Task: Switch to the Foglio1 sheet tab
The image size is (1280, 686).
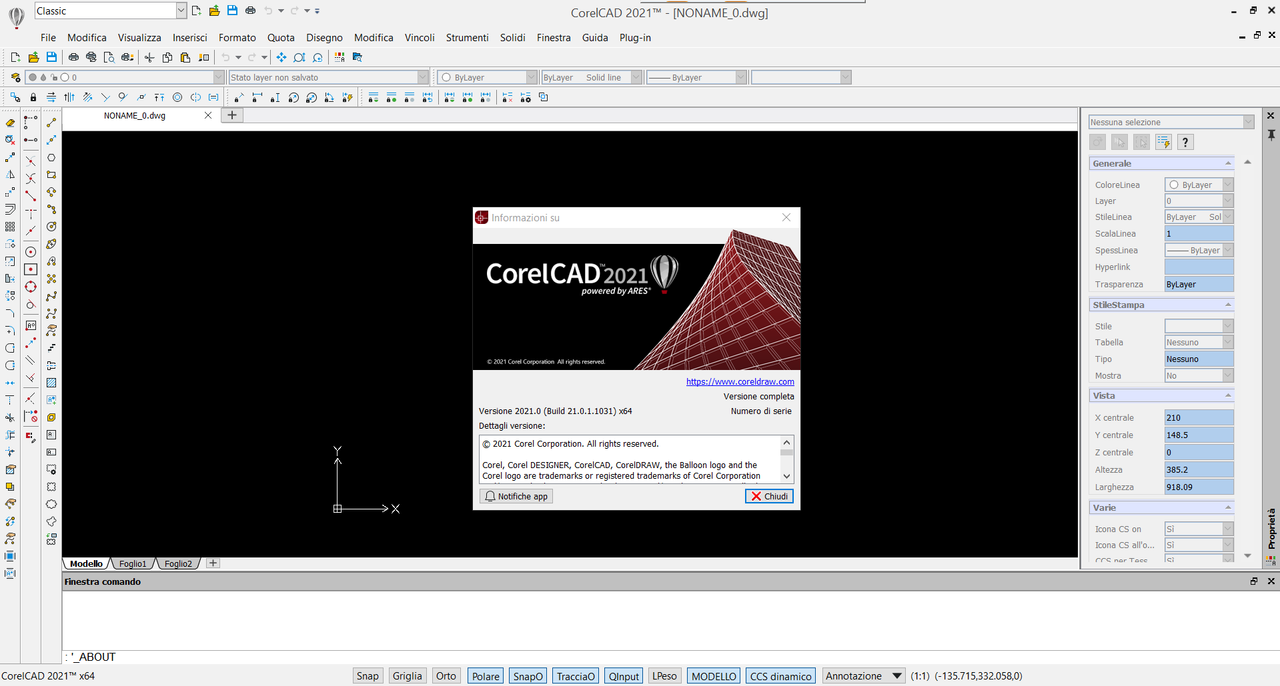Action: tap(133, 563)
